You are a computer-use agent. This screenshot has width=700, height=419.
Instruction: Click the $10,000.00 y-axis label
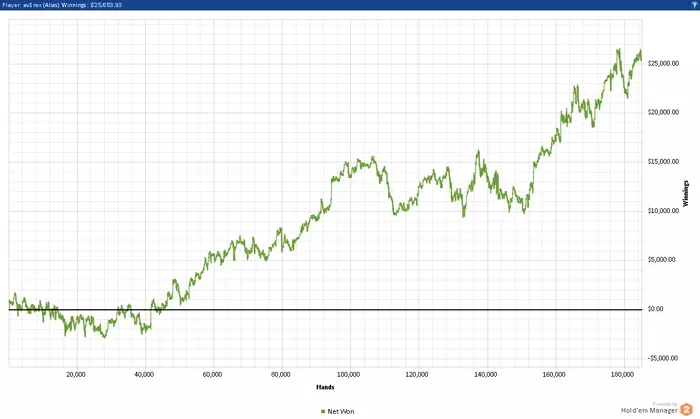(663, 211)
